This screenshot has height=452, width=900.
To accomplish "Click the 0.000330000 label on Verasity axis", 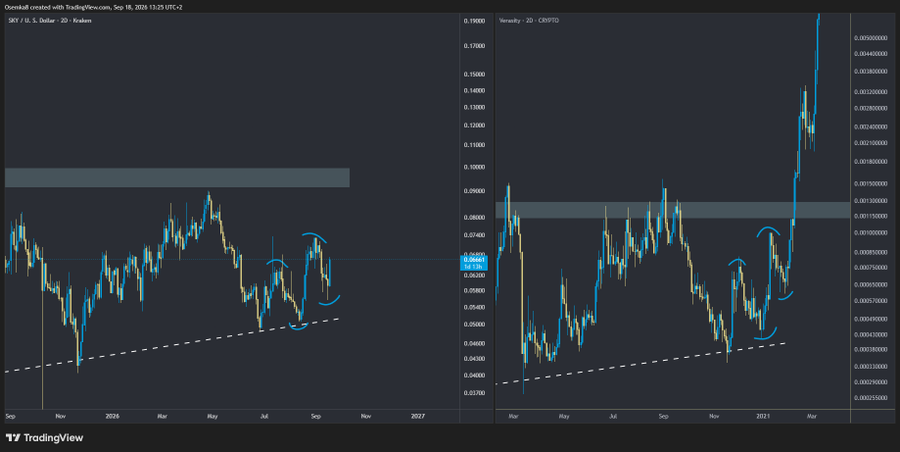I will (871, 366).
